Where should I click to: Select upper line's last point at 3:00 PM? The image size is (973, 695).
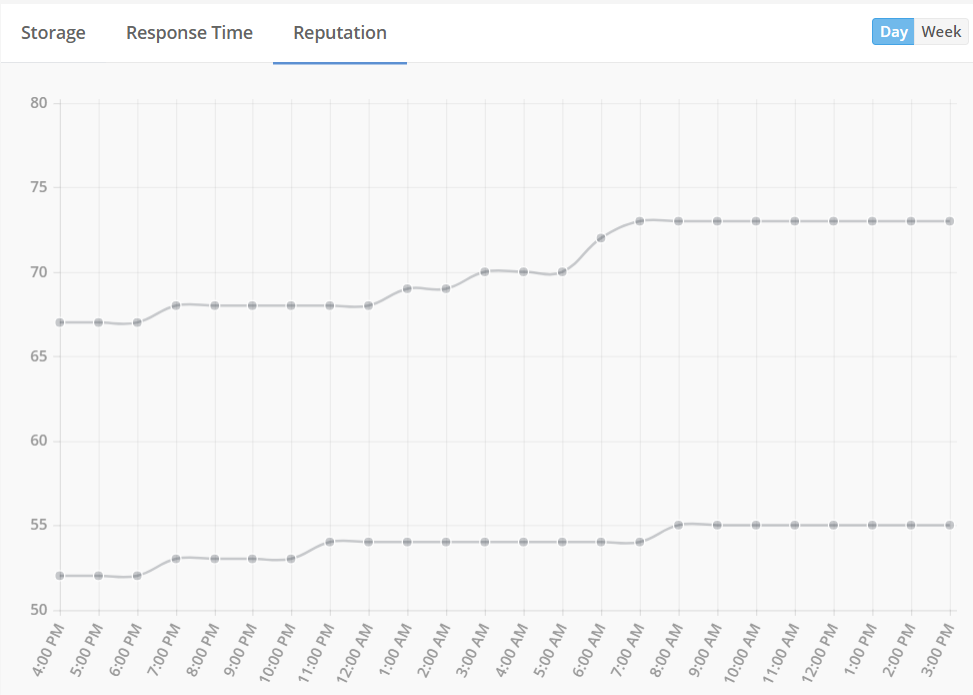[949, 221]
